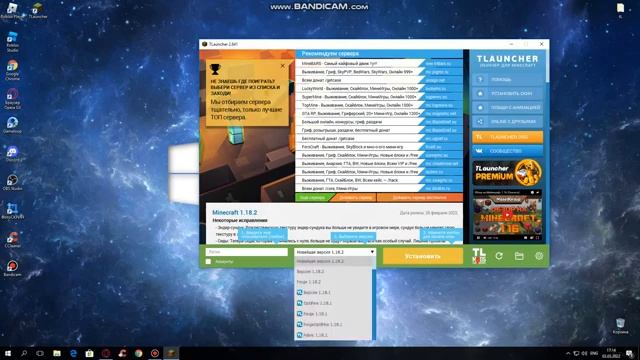Click the online-with-friends share sidebar button
This screenshot has width=640, height=360.
click(x=507, y=121)
